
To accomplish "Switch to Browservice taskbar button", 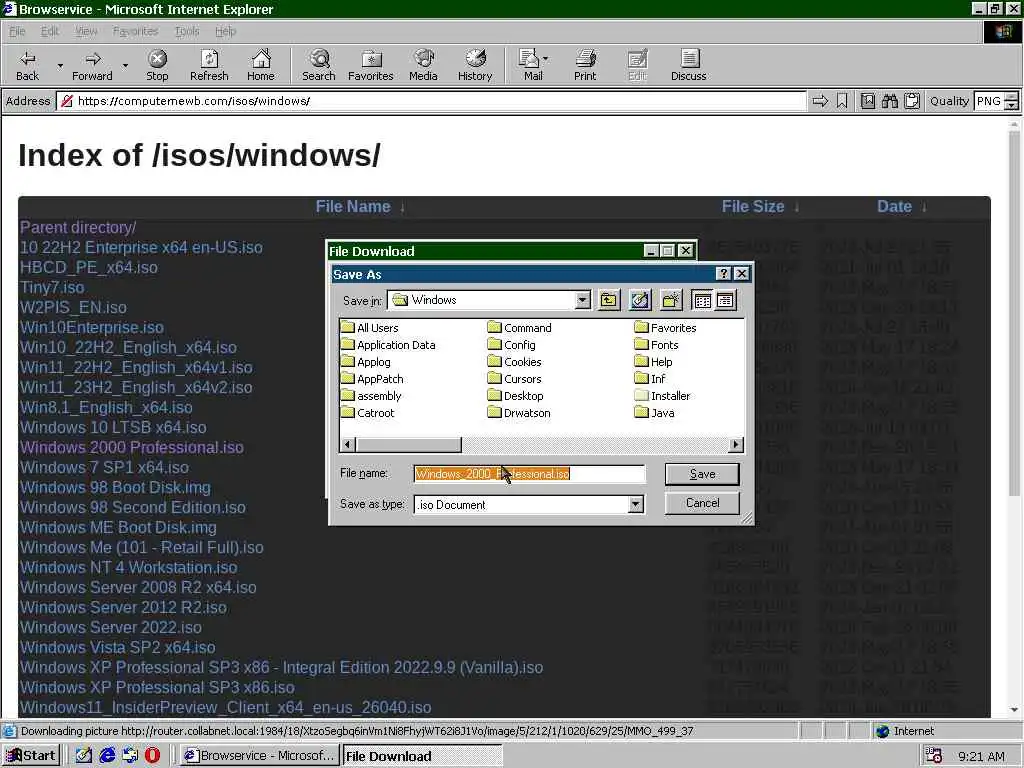I will tap(259, 756).
